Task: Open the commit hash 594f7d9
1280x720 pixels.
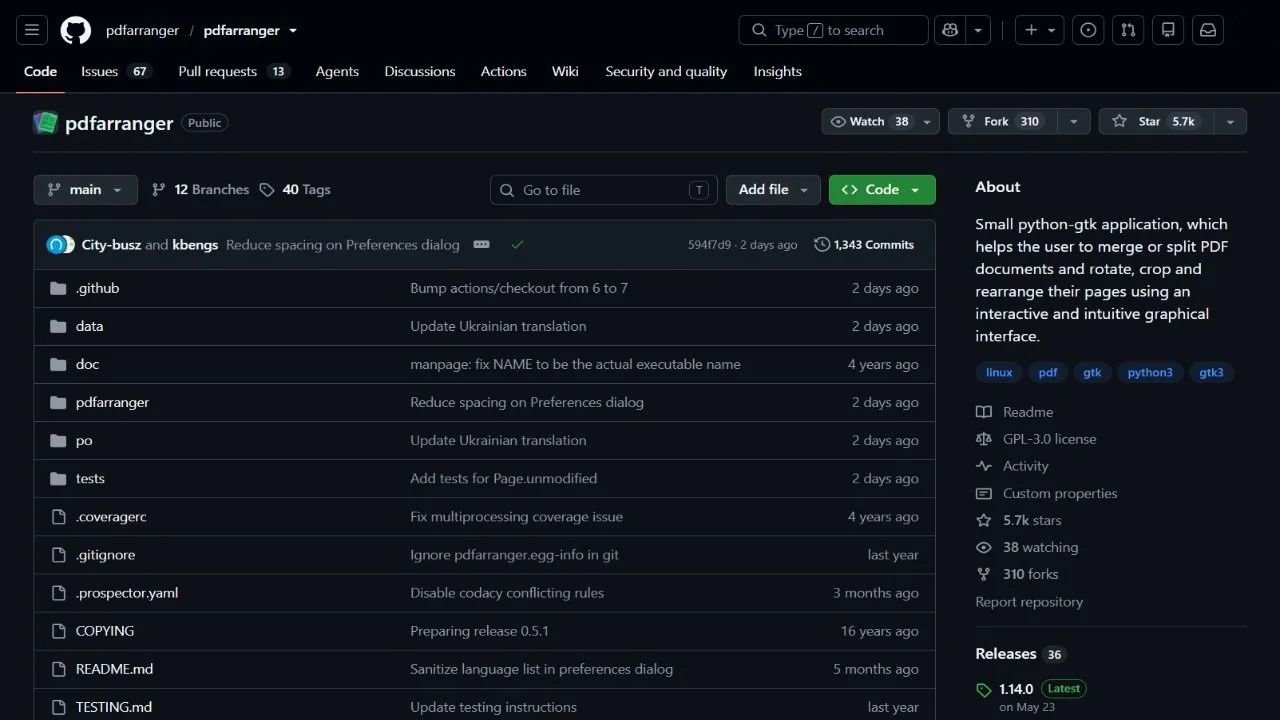Action: click(709, 245)
